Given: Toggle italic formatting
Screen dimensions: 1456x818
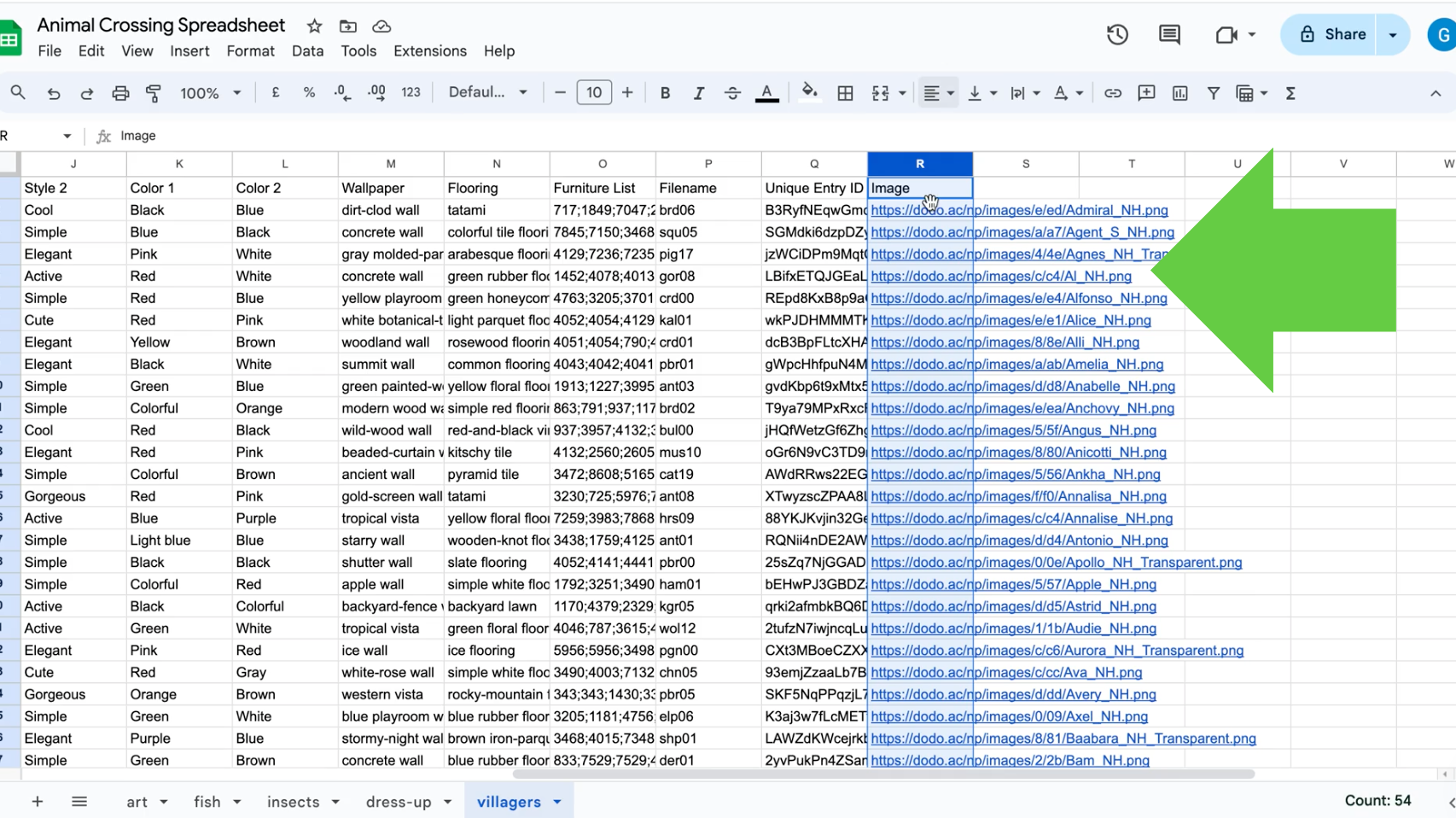Looking at the screenshot, I should tap(698, 93).
